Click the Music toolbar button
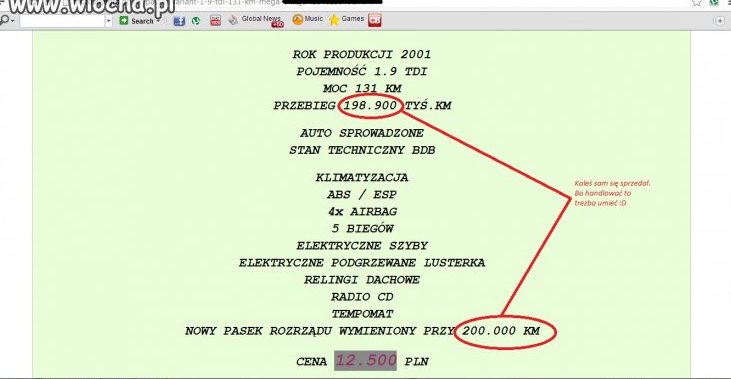Screen dimensions: 731x379 [x=308, y=19]
